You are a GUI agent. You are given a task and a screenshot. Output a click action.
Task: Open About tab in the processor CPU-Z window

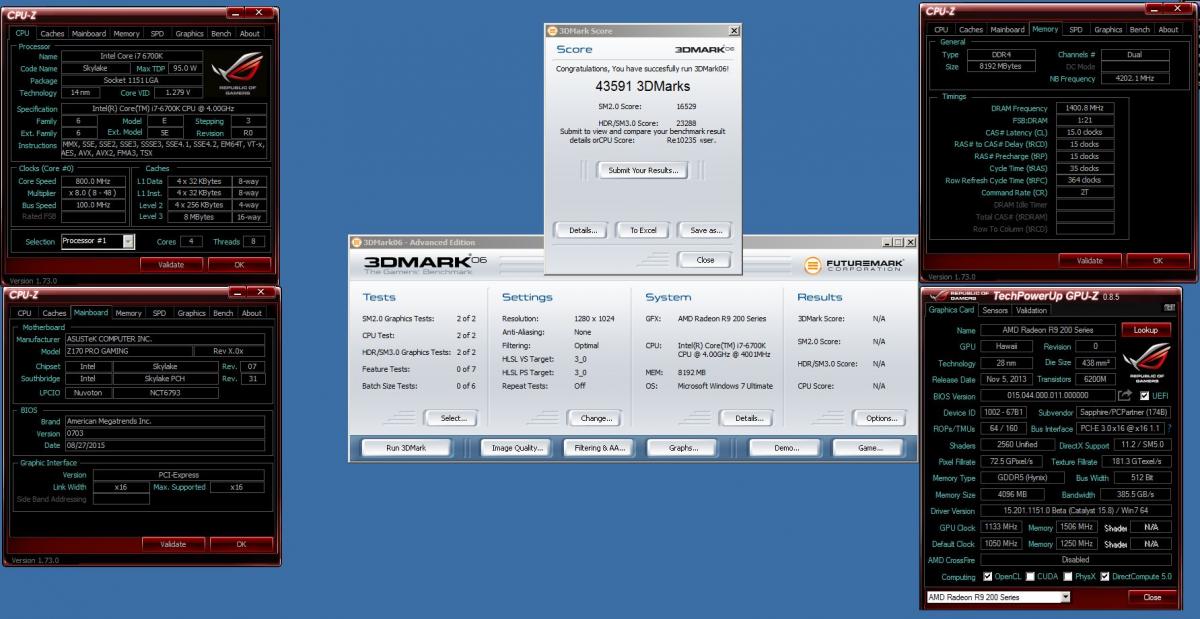click(250, 33)
